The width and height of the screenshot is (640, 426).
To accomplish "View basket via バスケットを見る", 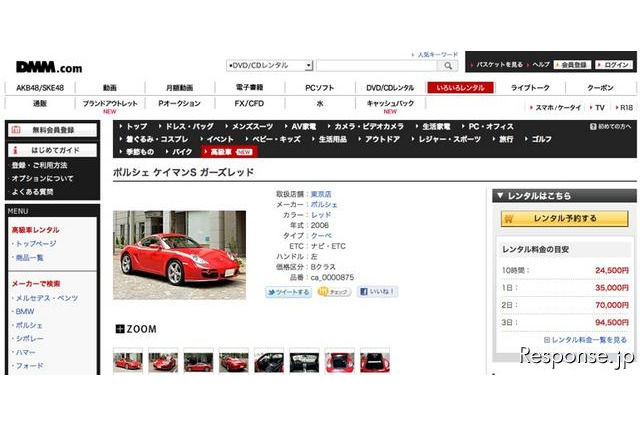I will coord(499,65).
